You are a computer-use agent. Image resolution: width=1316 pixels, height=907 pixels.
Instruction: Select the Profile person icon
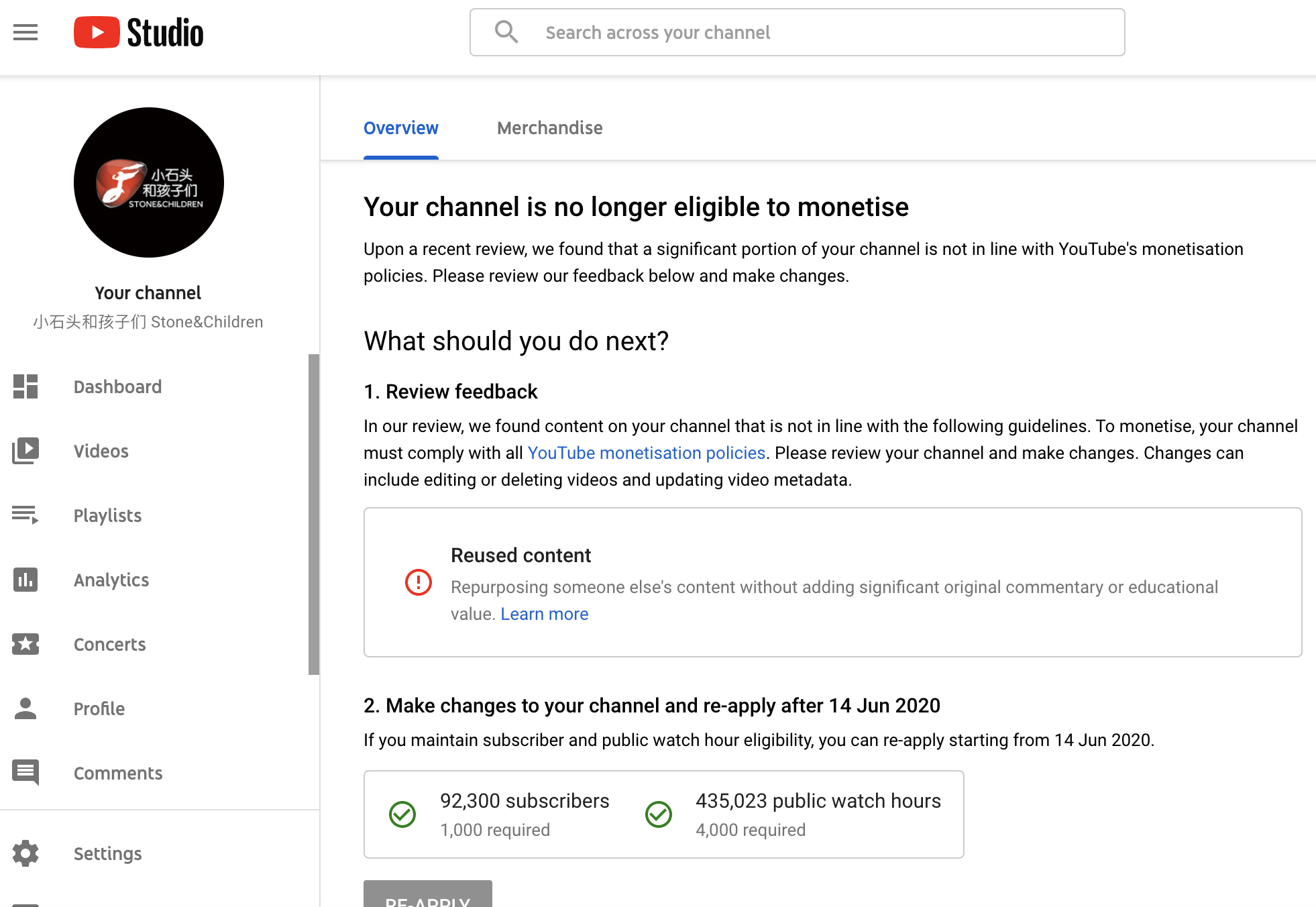coord(25,708)
